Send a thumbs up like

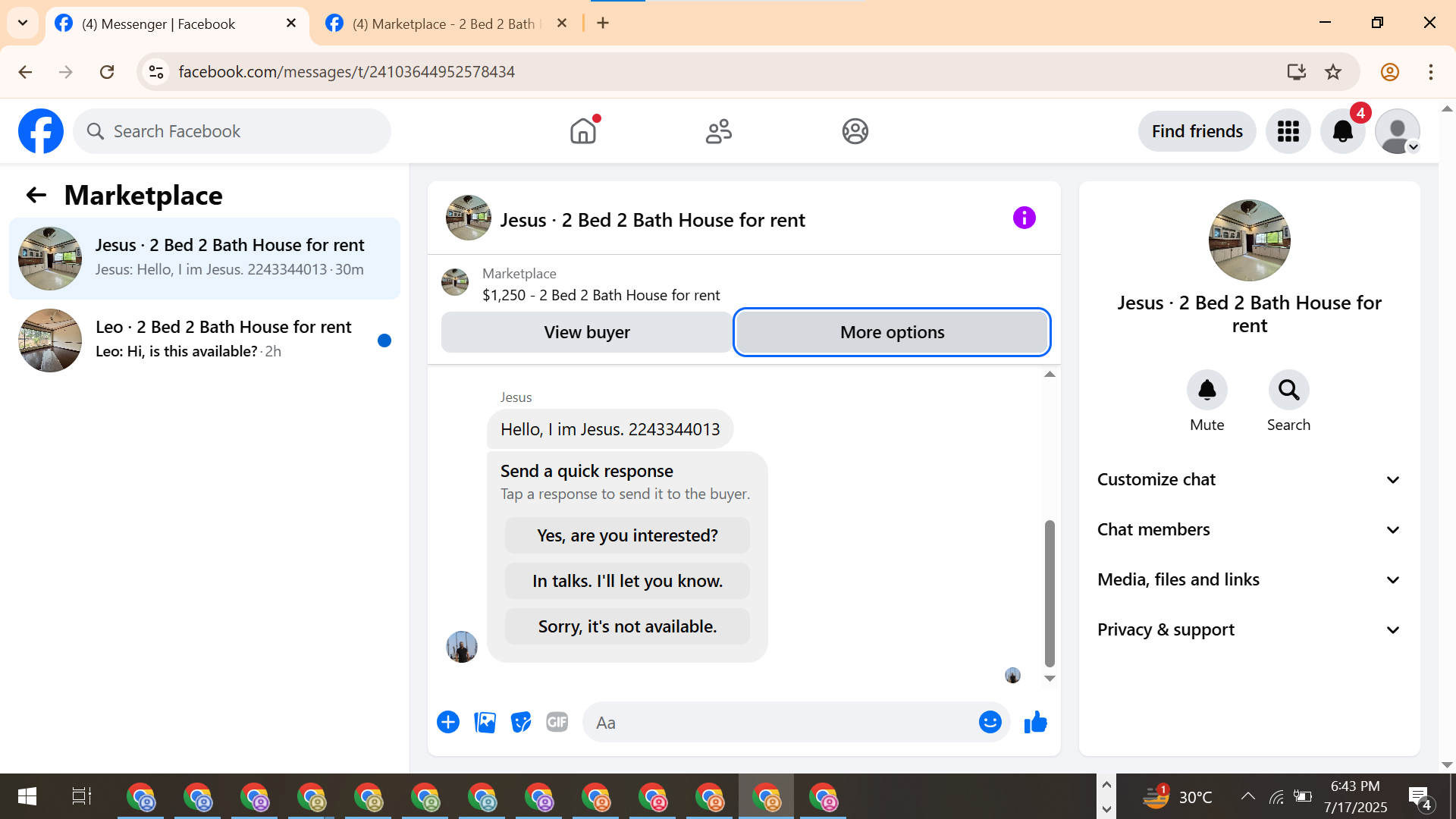1035,722
